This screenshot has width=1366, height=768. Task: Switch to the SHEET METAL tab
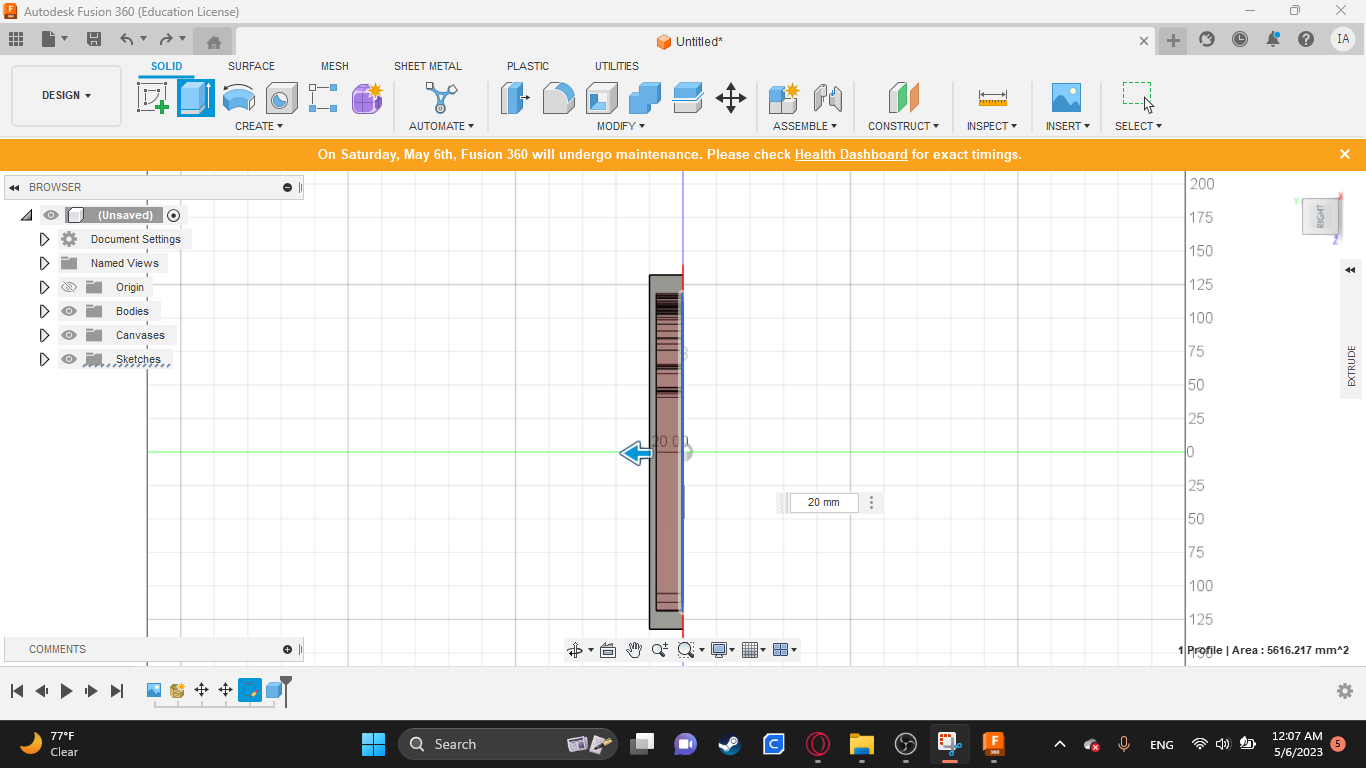pos(427,66)
